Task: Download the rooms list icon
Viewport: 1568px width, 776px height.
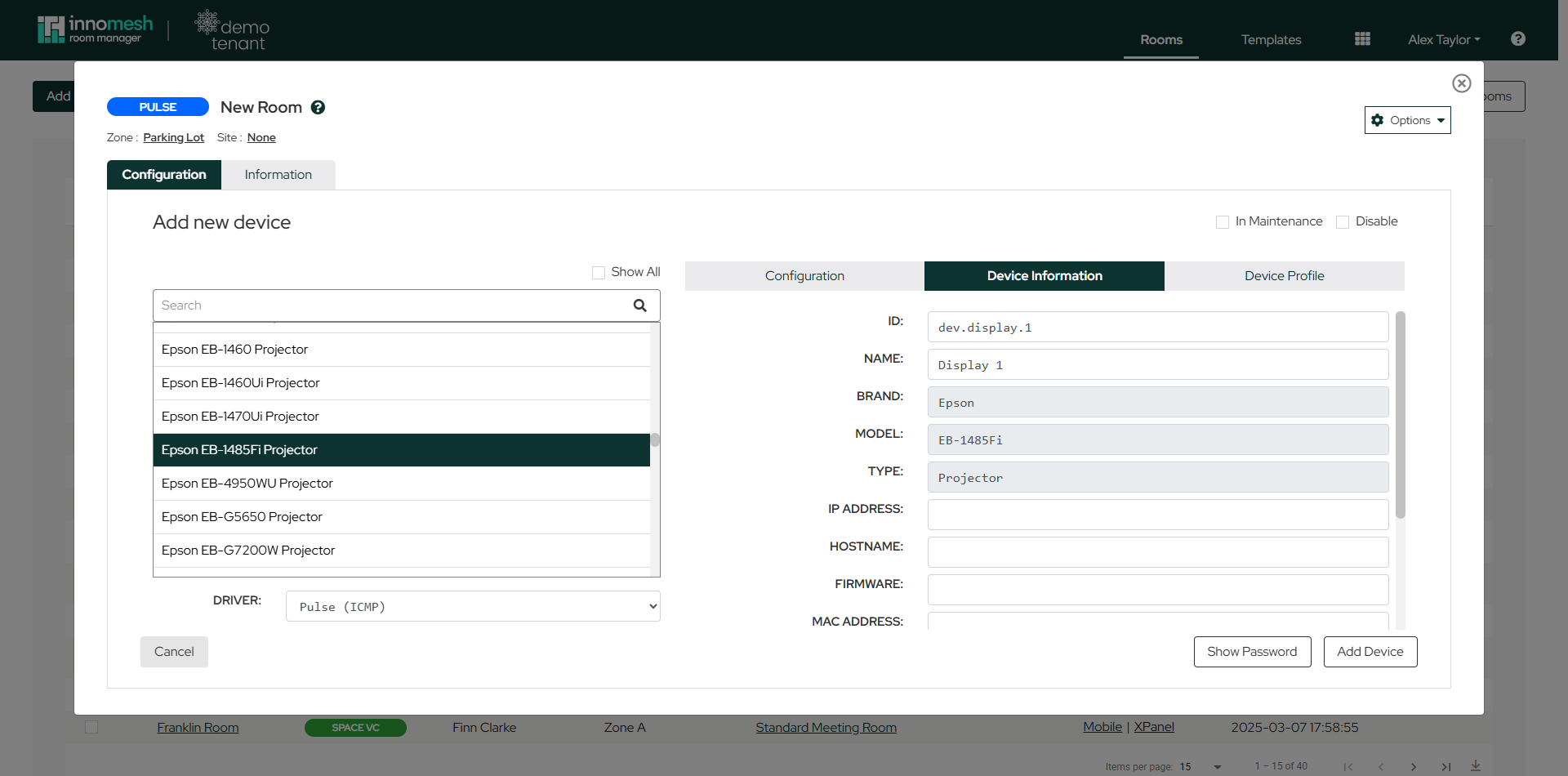Action: [1476, 766]
